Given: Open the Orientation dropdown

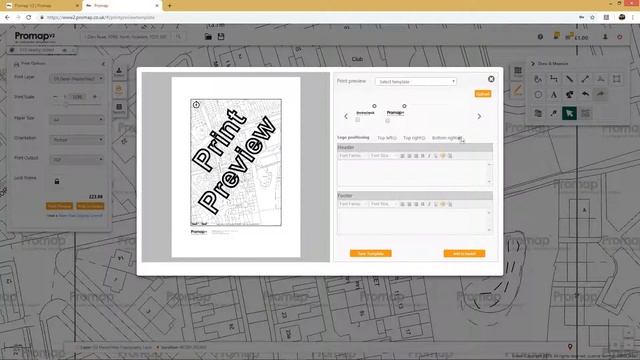Looking at the screenshot, I should (77, 140).
